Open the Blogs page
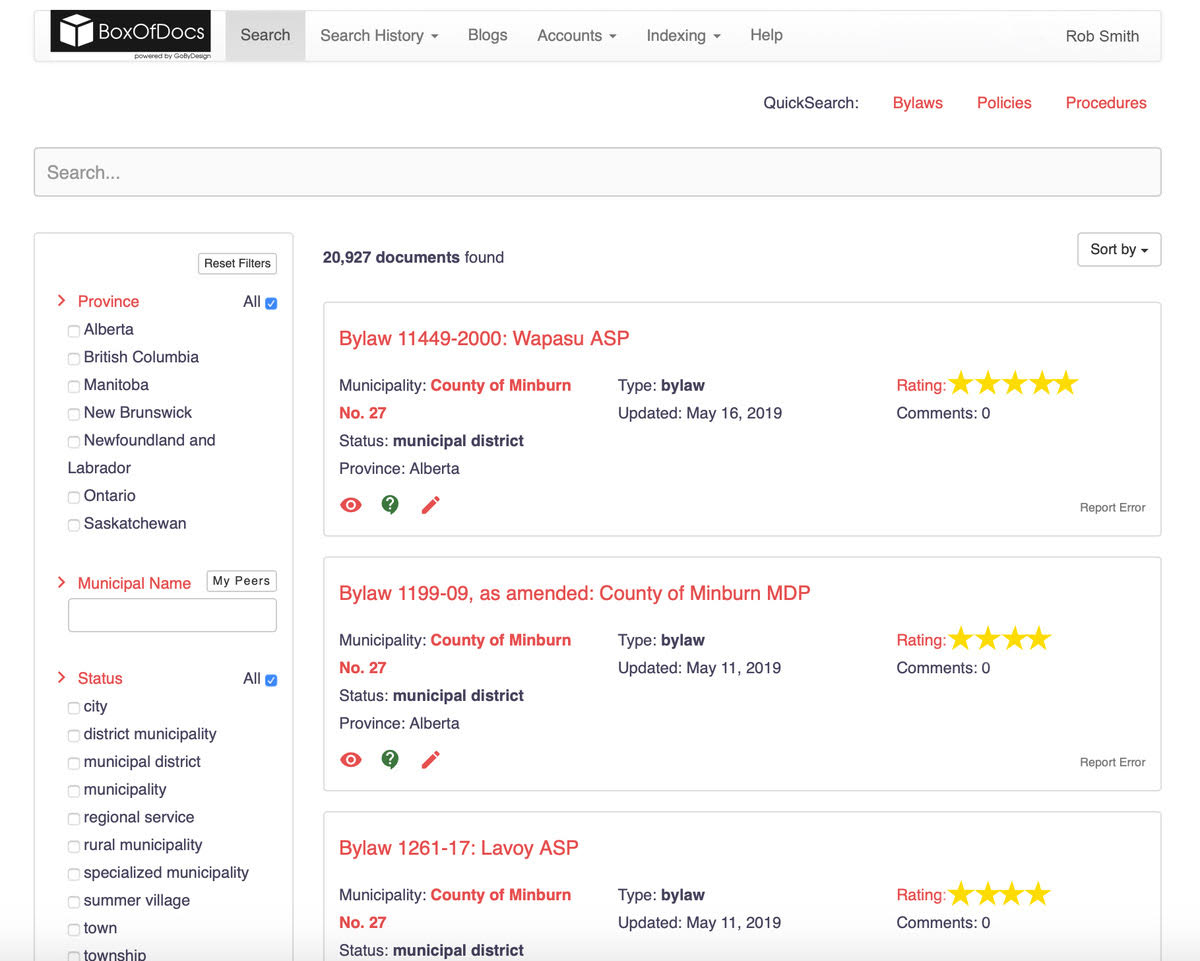Screen dimensions: 1200x961 [x=488, y=35]
